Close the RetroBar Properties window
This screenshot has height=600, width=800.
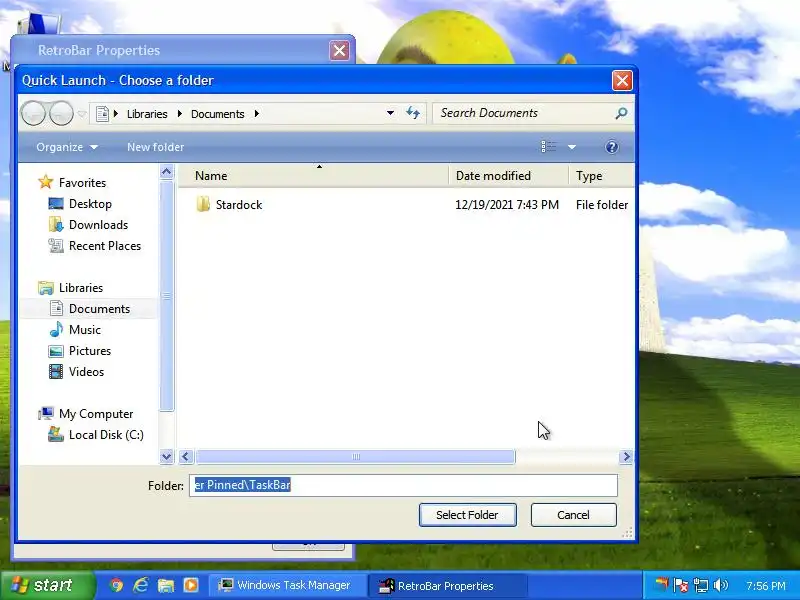pyautogui.click(x=339, y=51)
